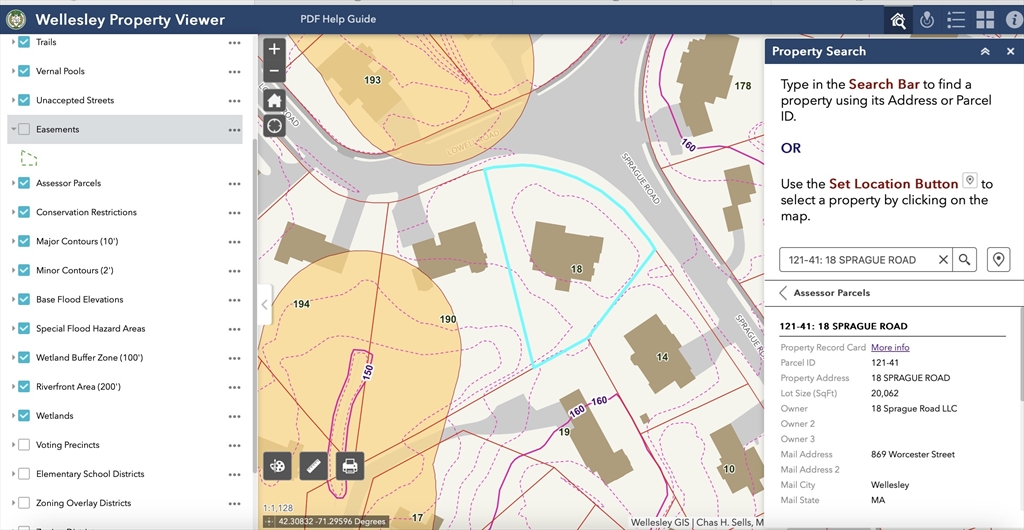Return map to default home extent

(275, 100)
